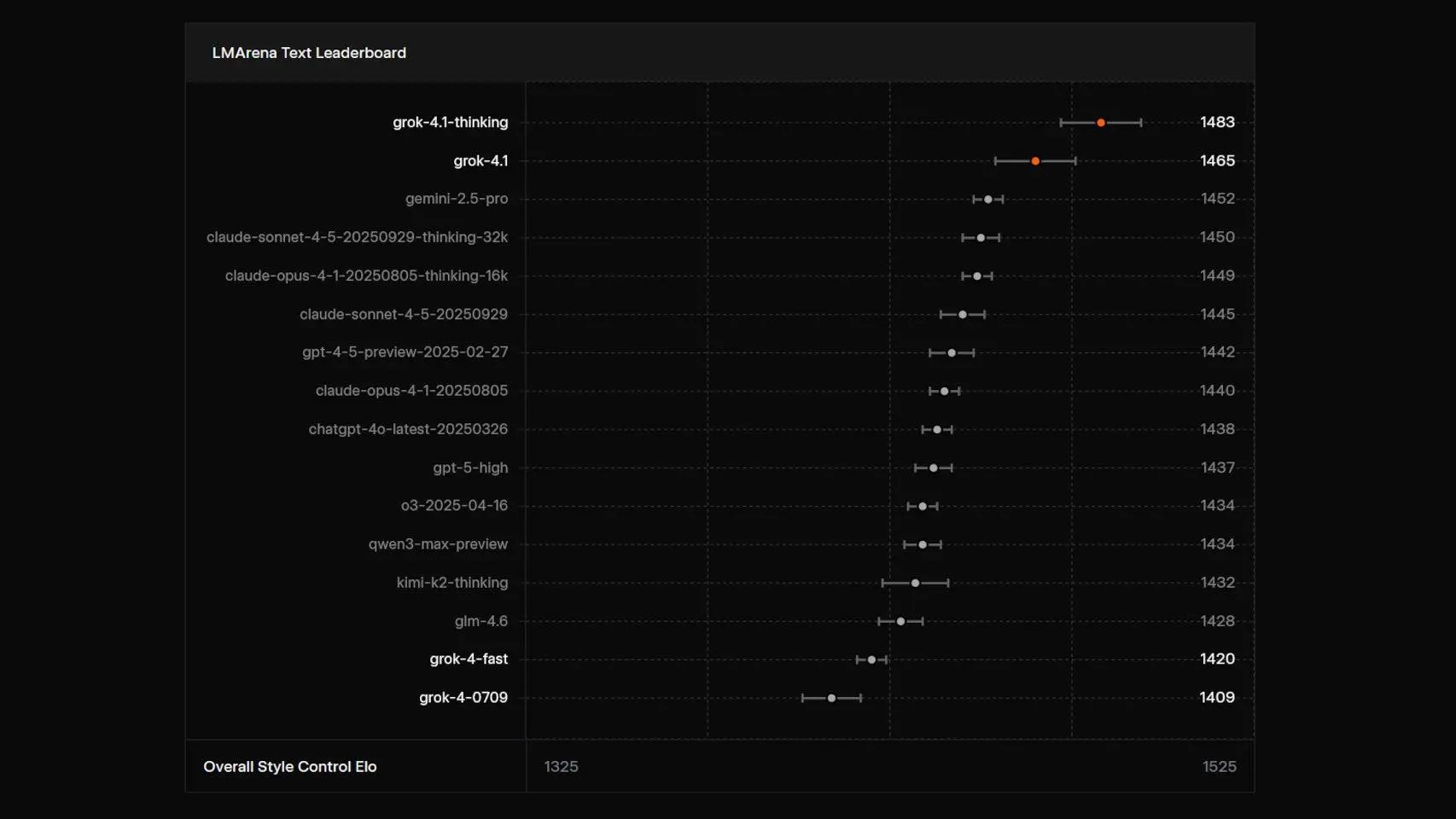Click the gemini-2.5-pro model name
The width and height of the screenshot is (1456, 819).
pos(457,199)
